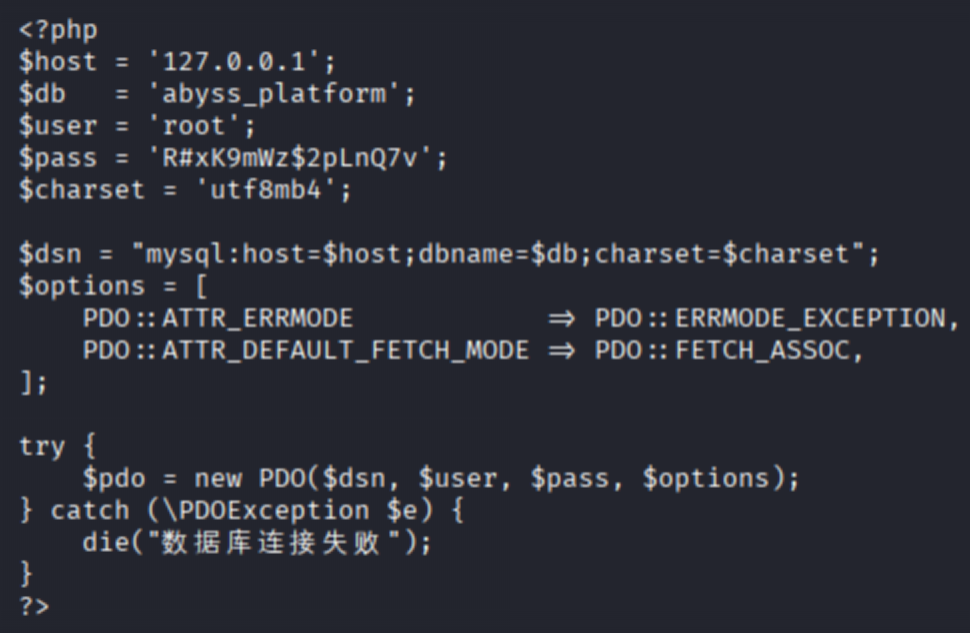Click PDO::ATTR_ERRMODE constant
This screenshot has width=970, height=633.
click(218, 319)
